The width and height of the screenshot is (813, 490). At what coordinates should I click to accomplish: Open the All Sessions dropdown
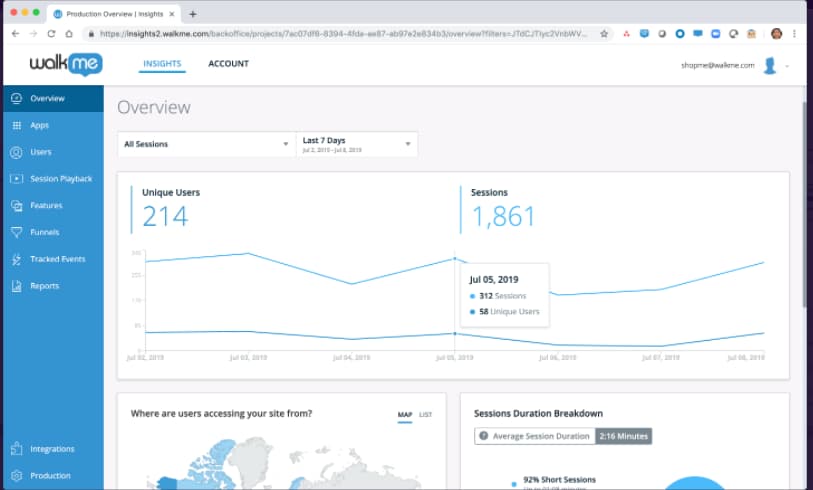[x=207, y=144]
